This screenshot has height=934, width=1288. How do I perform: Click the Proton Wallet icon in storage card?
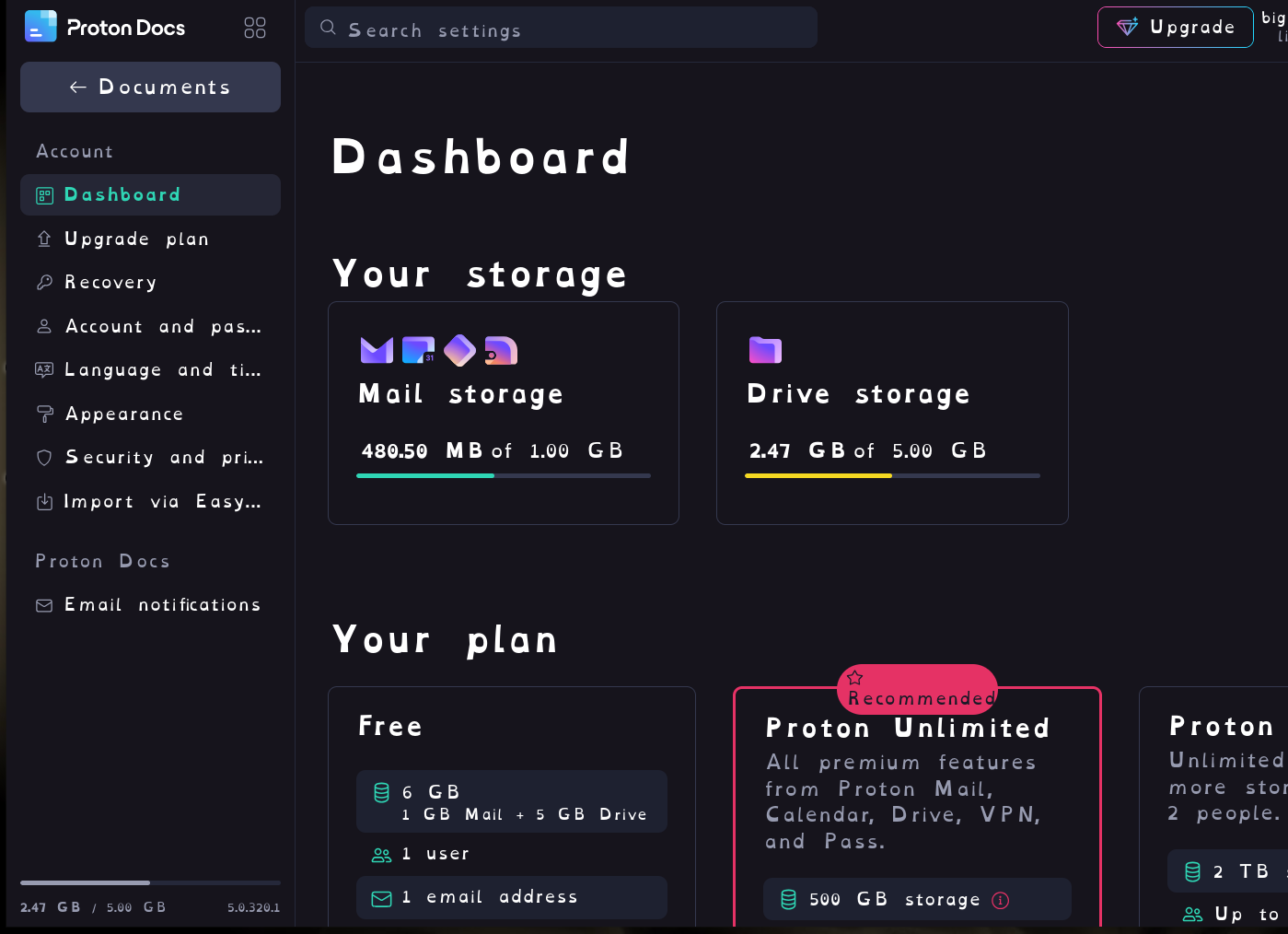point(501,350)
